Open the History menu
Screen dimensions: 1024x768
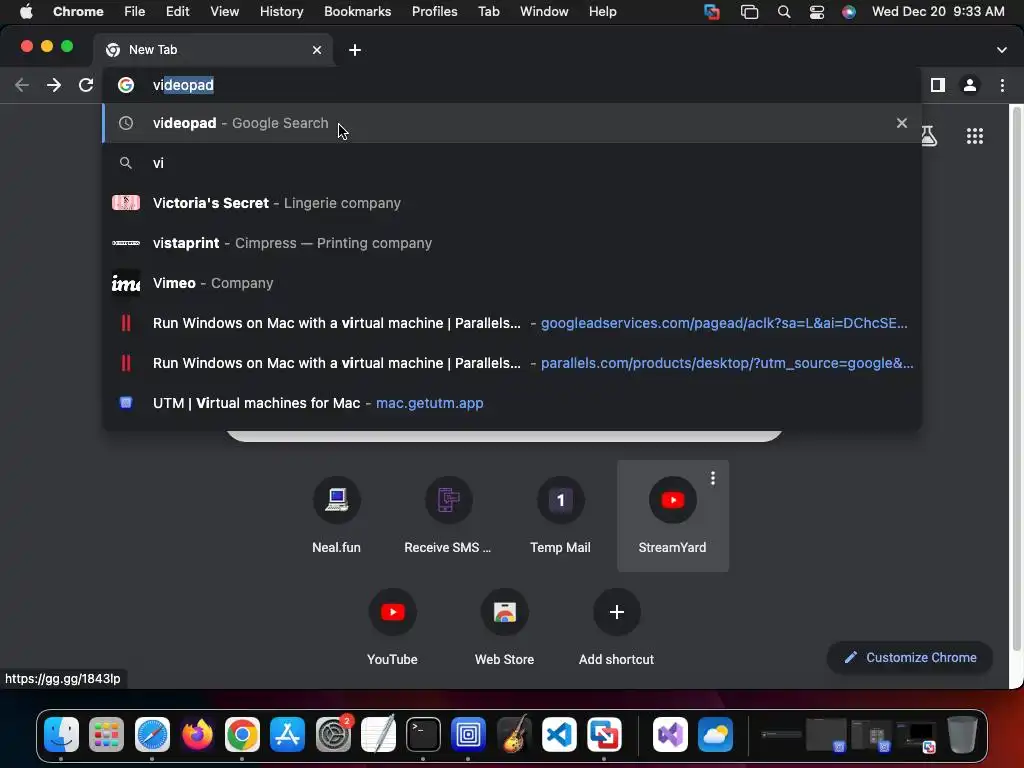click(281, 11)
